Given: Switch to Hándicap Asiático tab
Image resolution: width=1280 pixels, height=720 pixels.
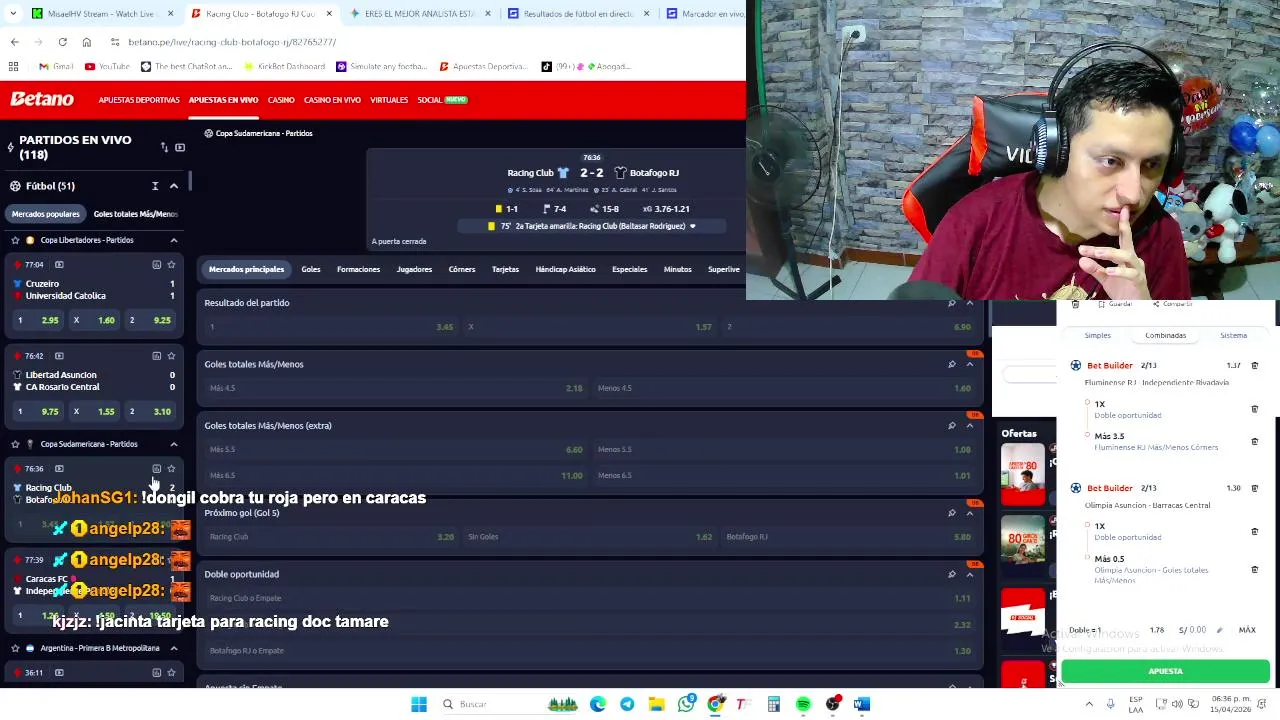Looking at the screenshot, I should (x=565, y=269).
